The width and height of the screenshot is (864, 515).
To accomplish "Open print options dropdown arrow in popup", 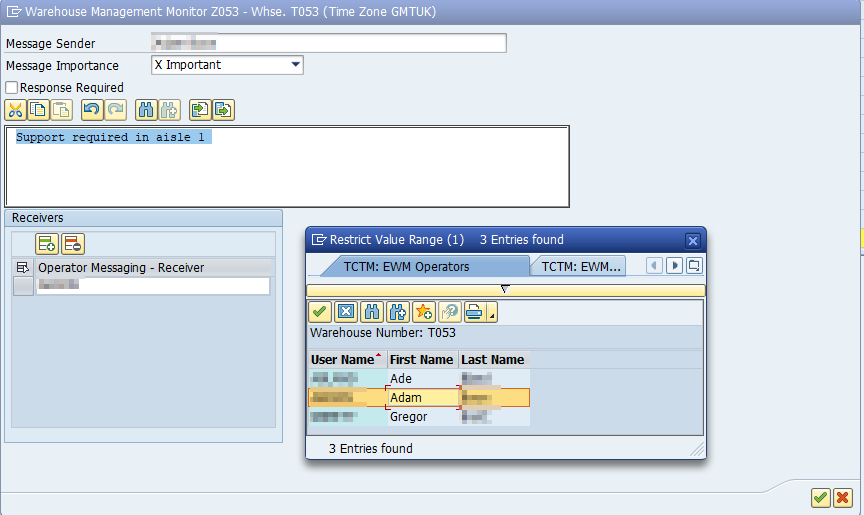I will coord(491,312).
